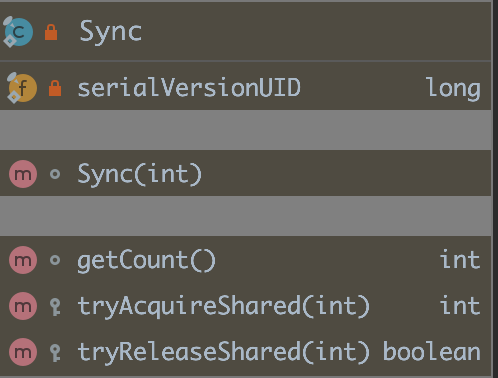The image size is (498, 378).
Task: Click the lock icon beside serialVersionUID
Action: (x=55, y=88)
